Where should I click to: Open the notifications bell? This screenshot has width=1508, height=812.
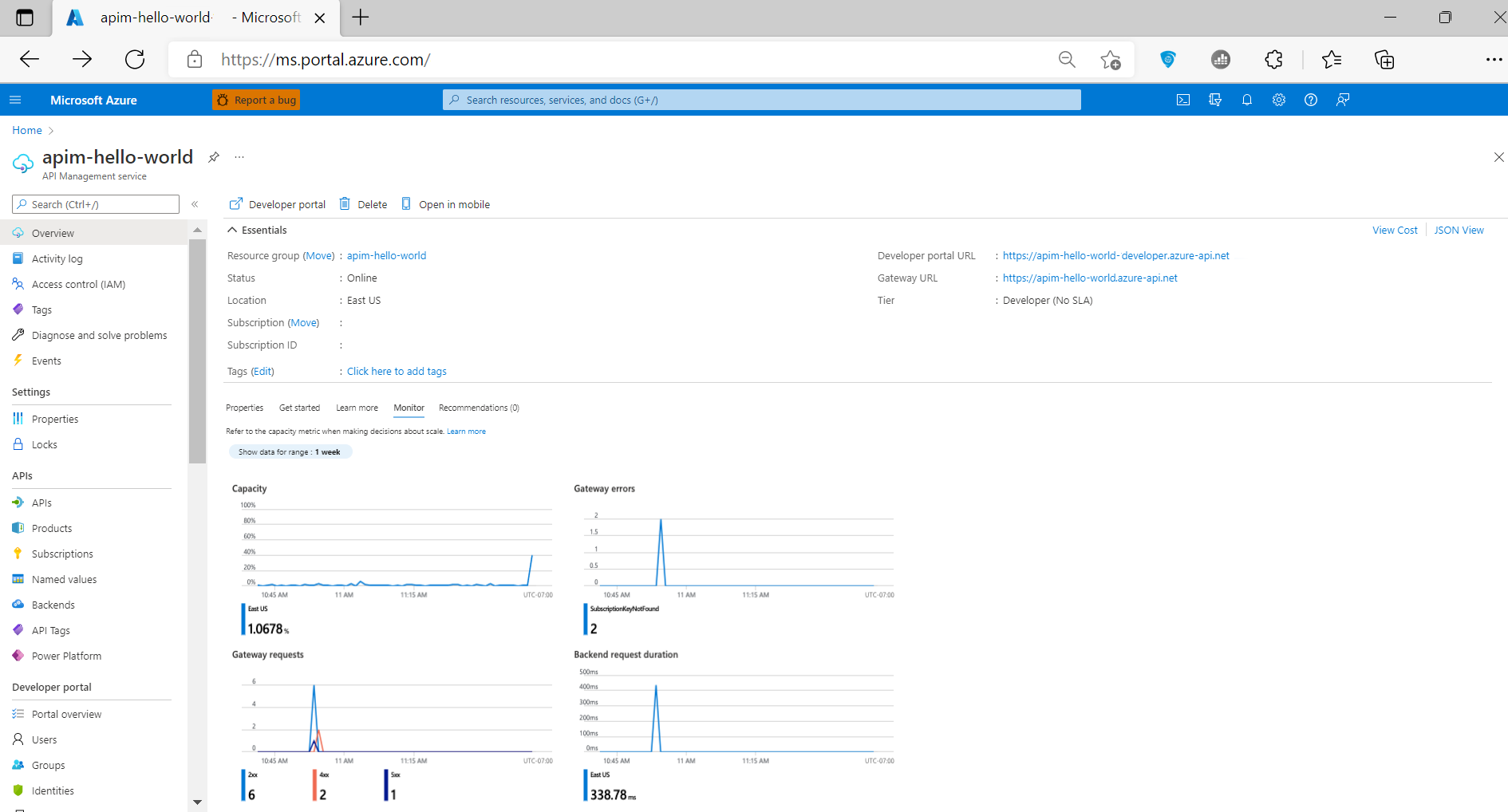1247,100
